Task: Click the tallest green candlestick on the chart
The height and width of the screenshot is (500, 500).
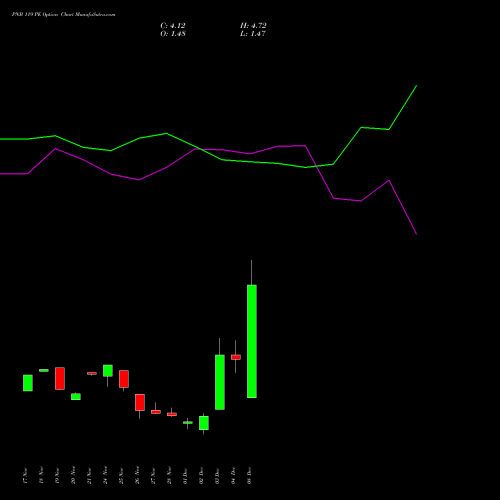Action: pos(252,341)
